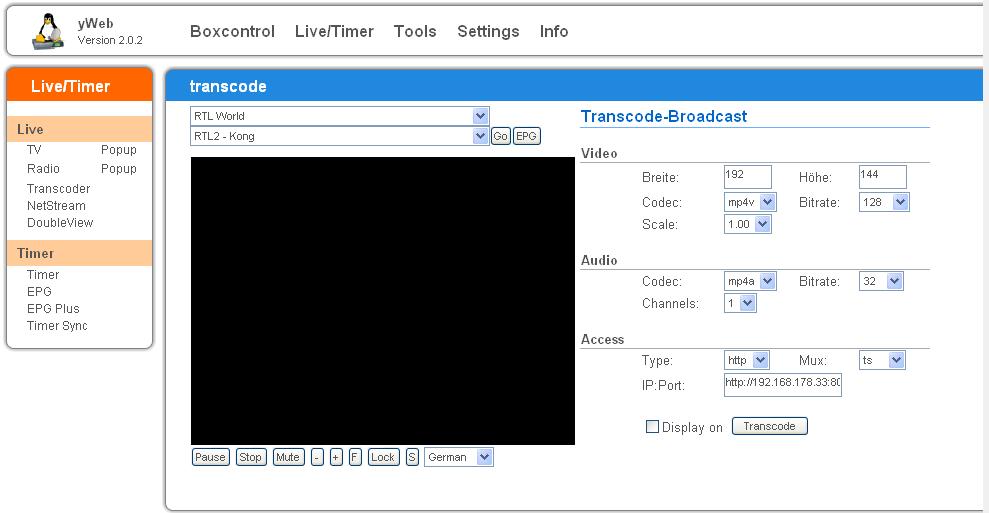The image size is (989, 513).
Task: Click the Breite width input field
Action: coord(747,177)
